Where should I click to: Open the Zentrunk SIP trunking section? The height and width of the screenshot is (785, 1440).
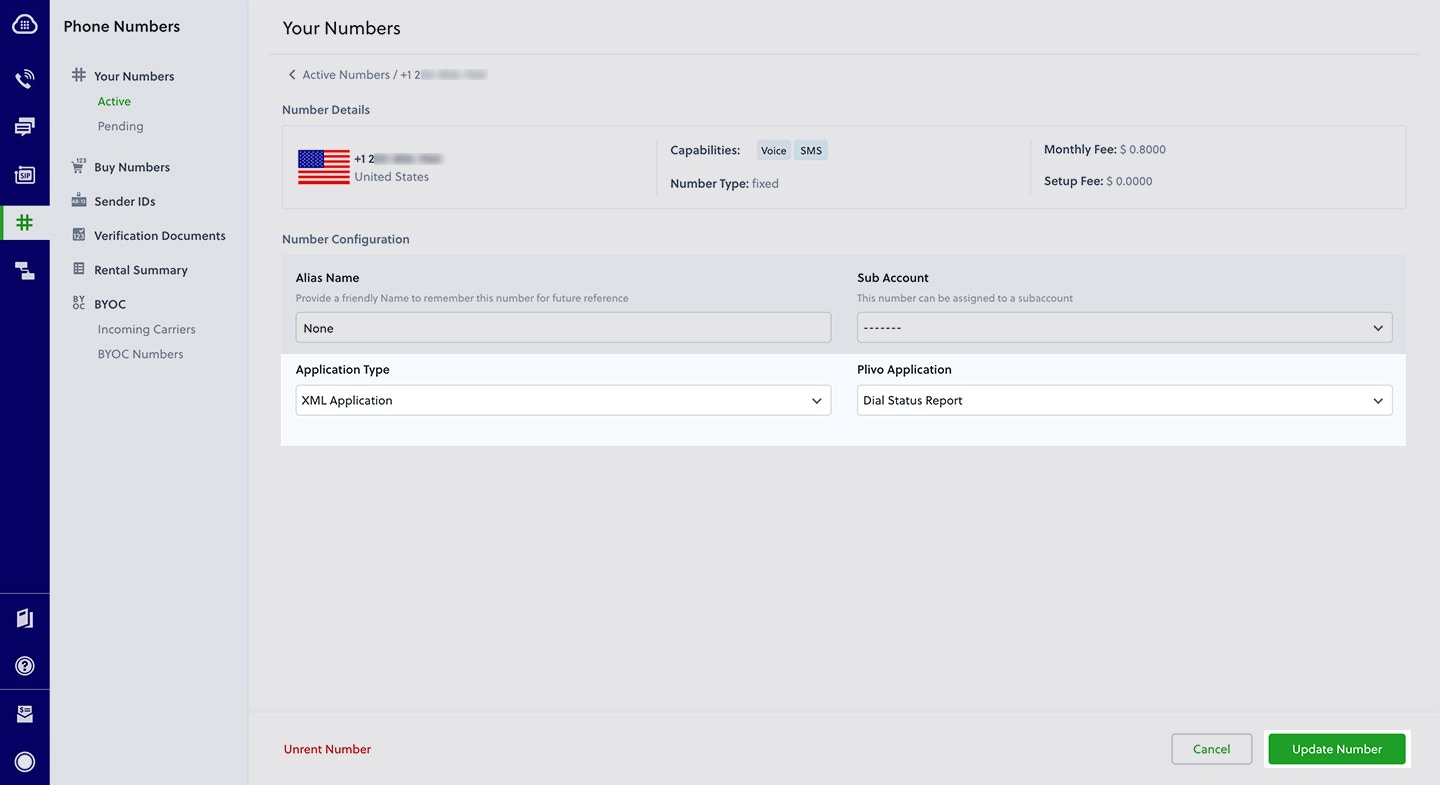[24, 173]
